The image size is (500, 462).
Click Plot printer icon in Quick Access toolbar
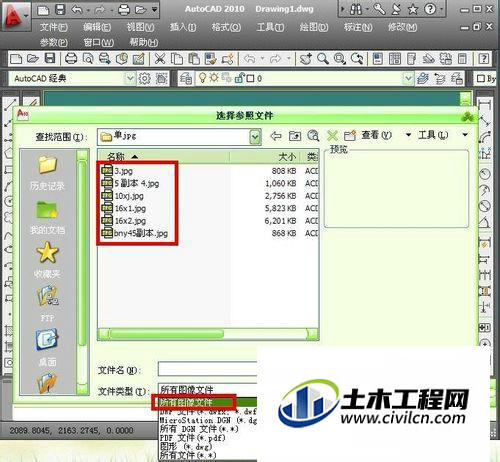(124, 10)
